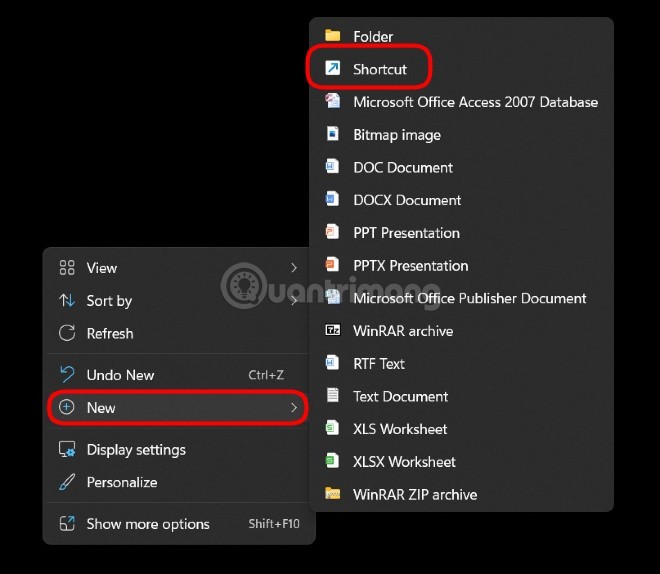Click the Access 2007 Database icon
Image resolution: width=660 pixels, height=574 pixels.
click(333, 102)
